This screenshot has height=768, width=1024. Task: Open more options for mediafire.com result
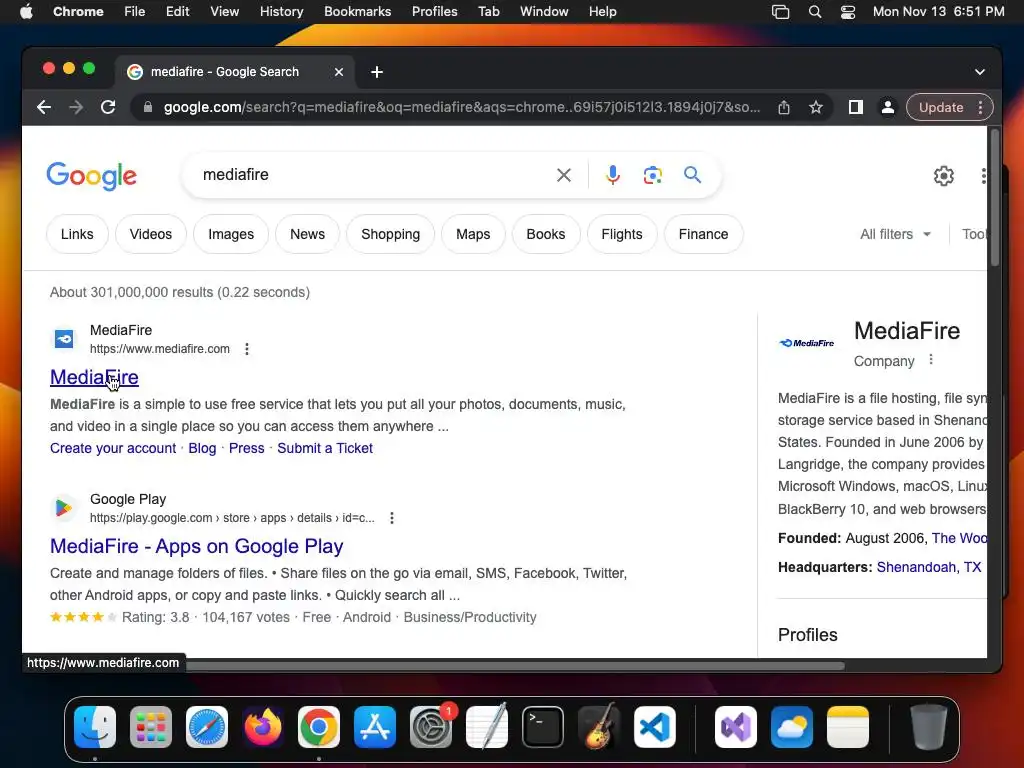(247, 349)
